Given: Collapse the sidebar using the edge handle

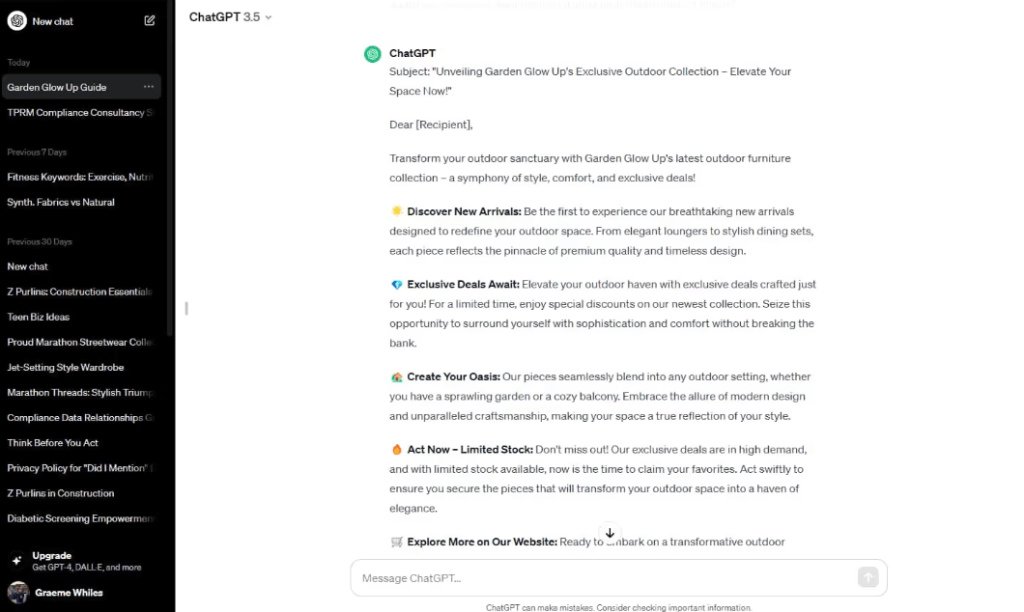Looking at the screenshot, I should pyautogui.click(x=186, y=309).
